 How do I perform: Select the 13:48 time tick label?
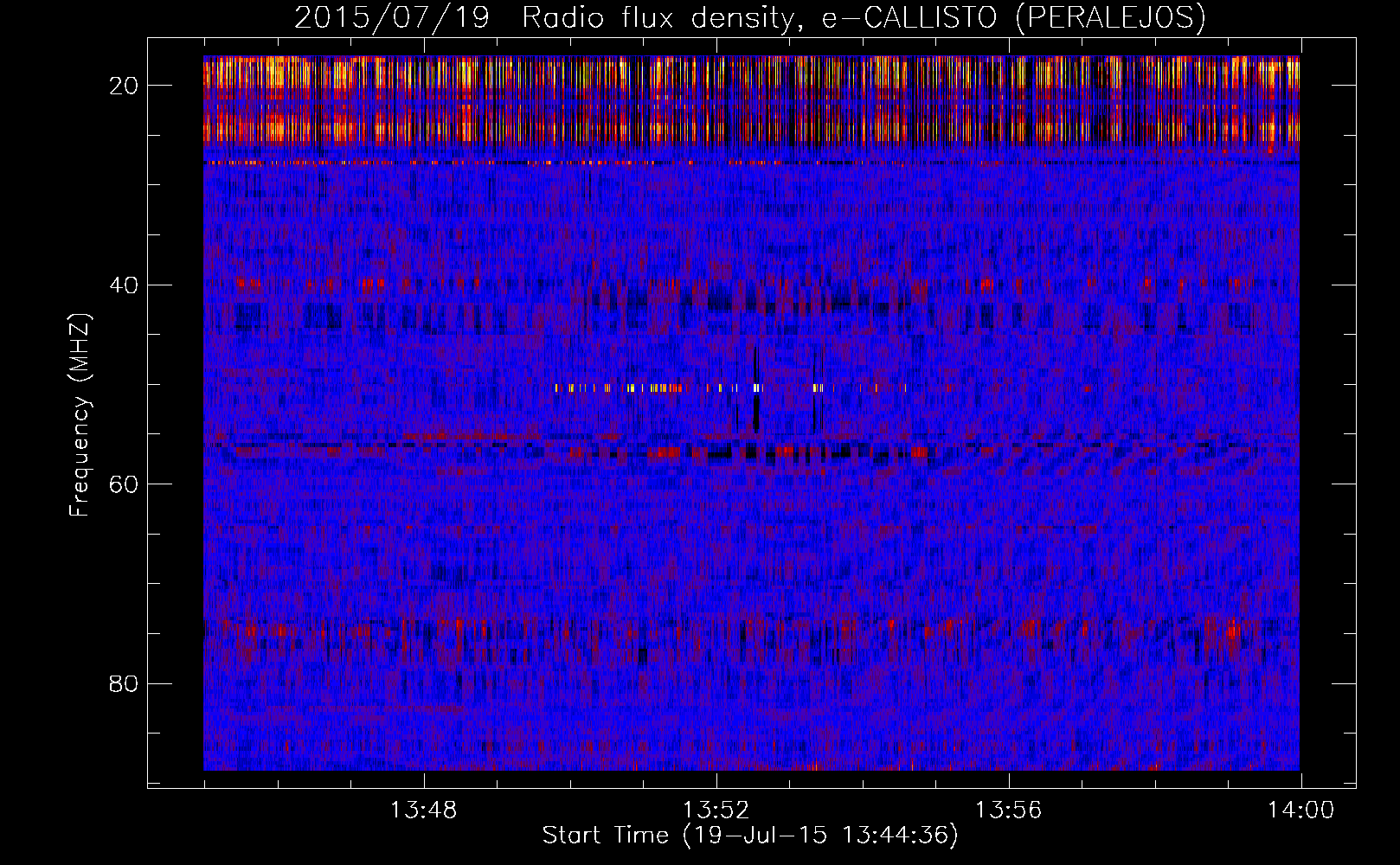pyautogui.click(x=423, y=811)
